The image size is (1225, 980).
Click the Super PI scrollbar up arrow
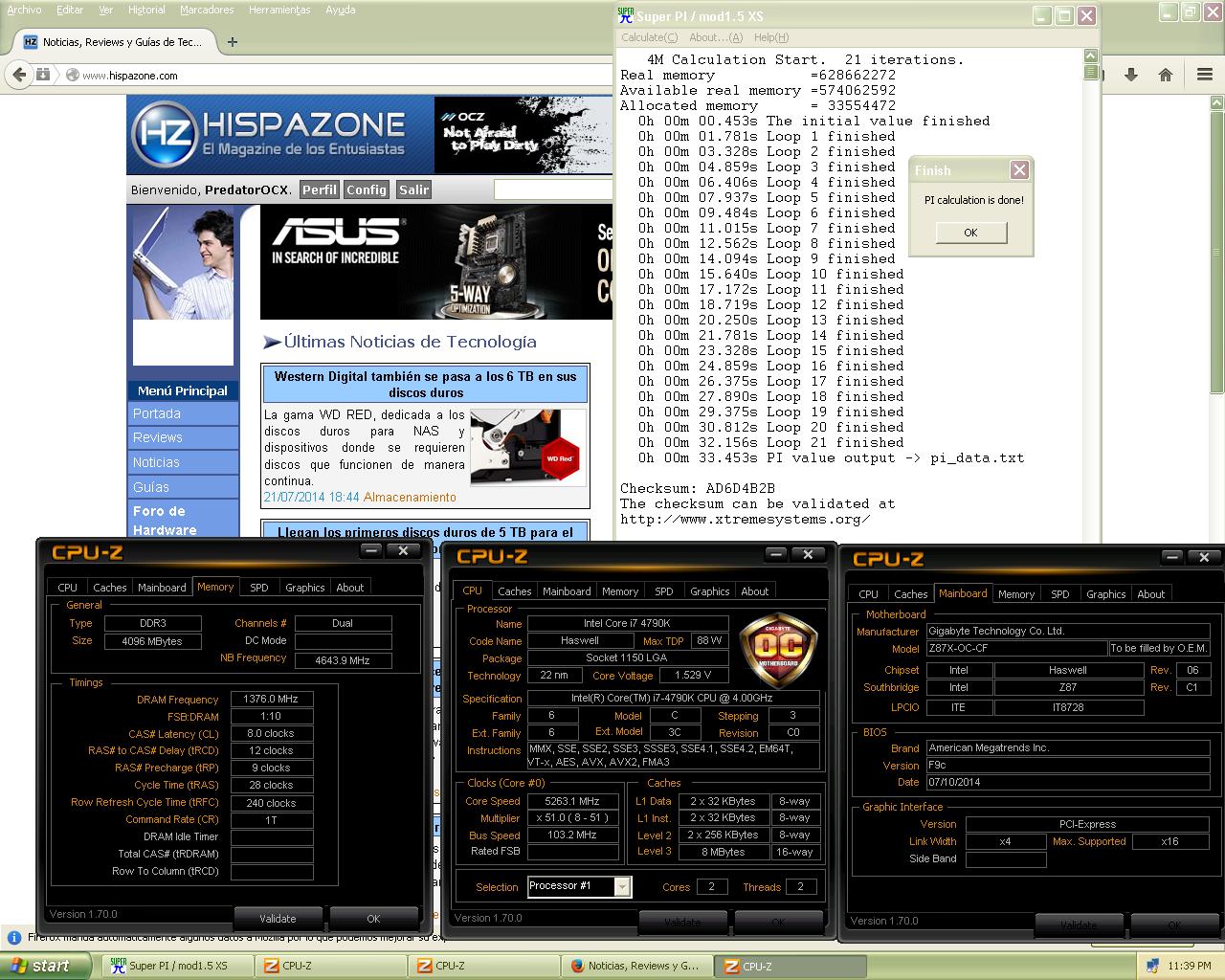pyautogui.click(x=1090, y=57)
